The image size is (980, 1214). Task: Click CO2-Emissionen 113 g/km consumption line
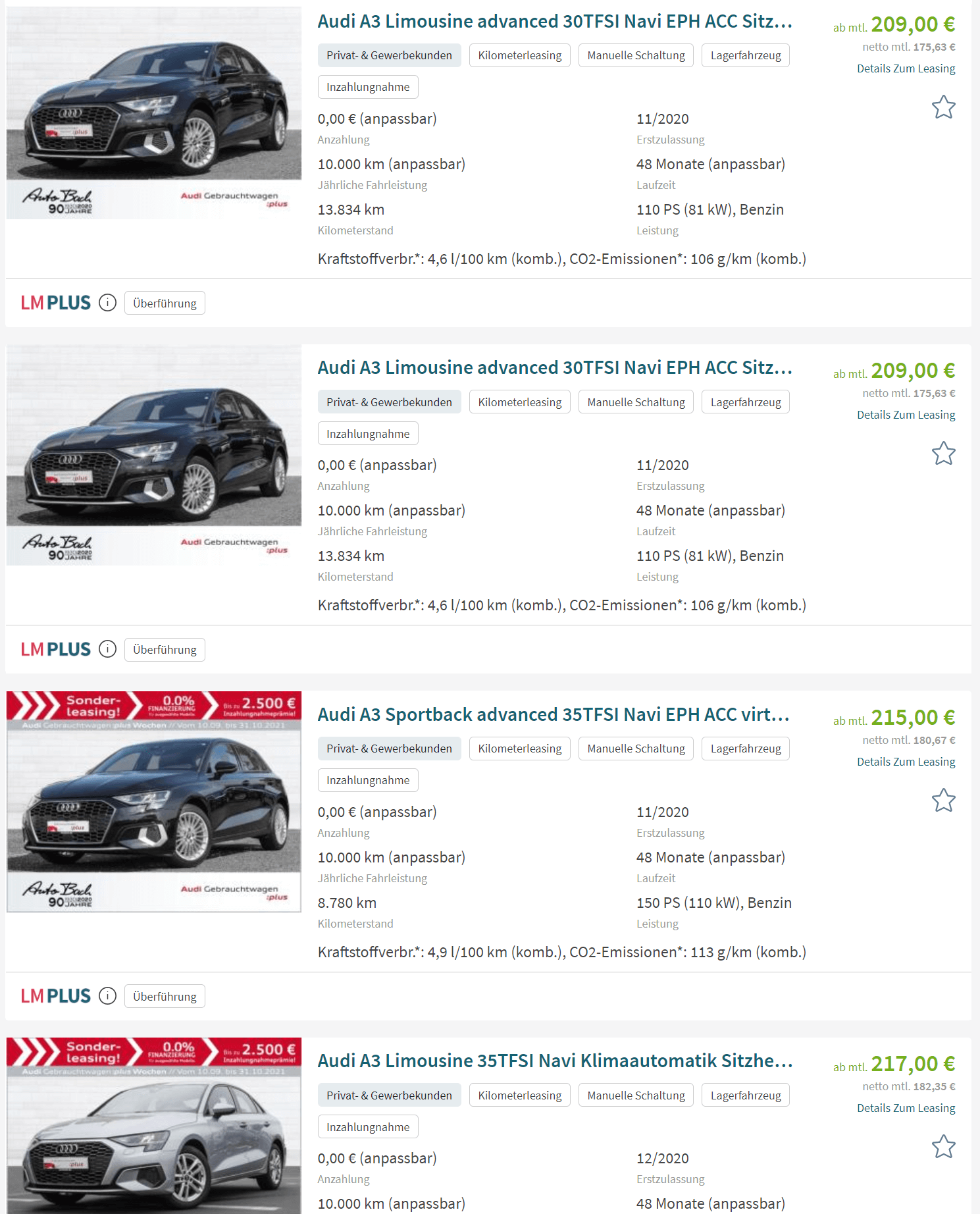[562, 952]
